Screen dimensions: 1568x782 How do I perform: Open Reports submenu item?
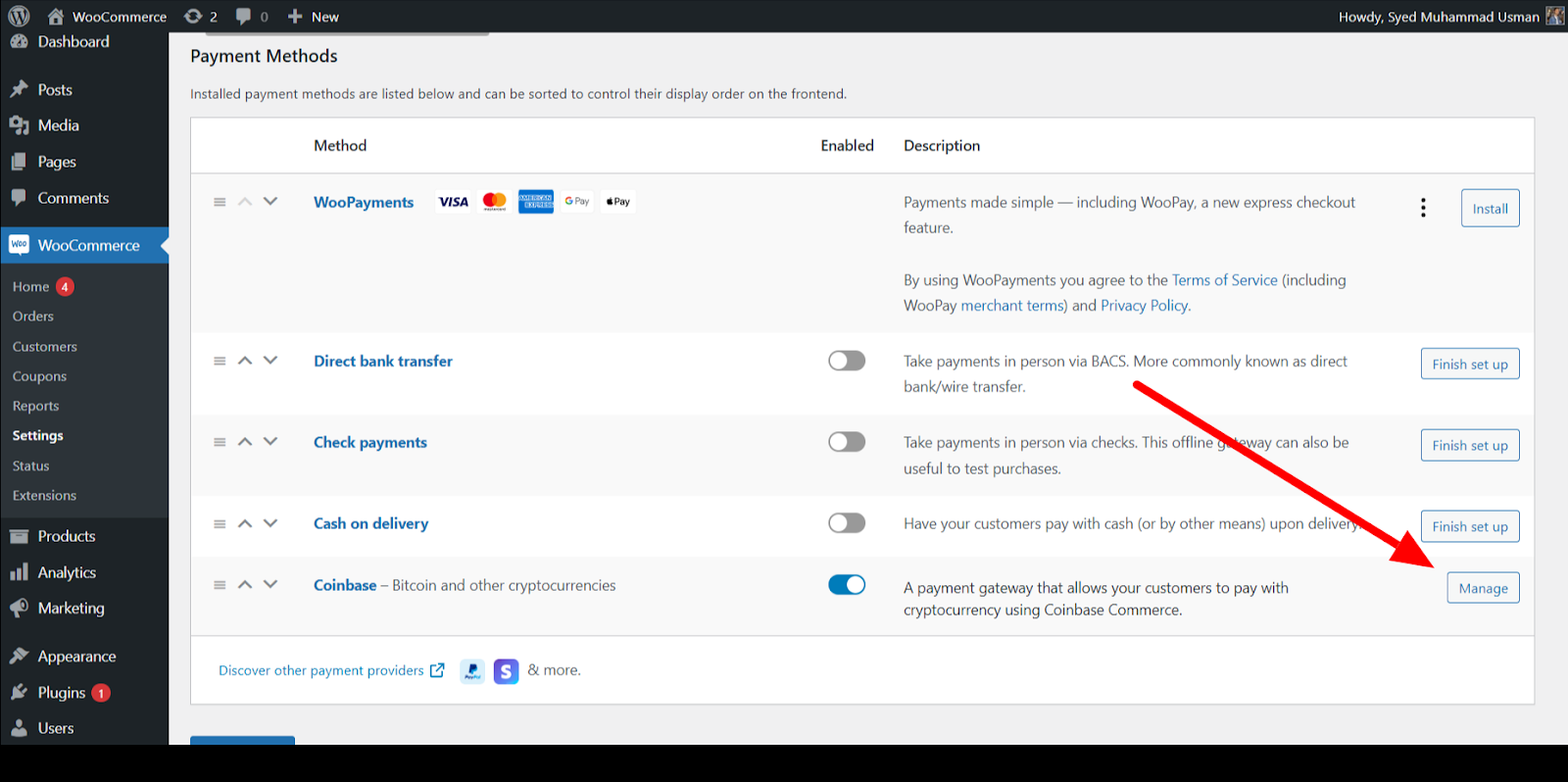[x=35, y=406]
